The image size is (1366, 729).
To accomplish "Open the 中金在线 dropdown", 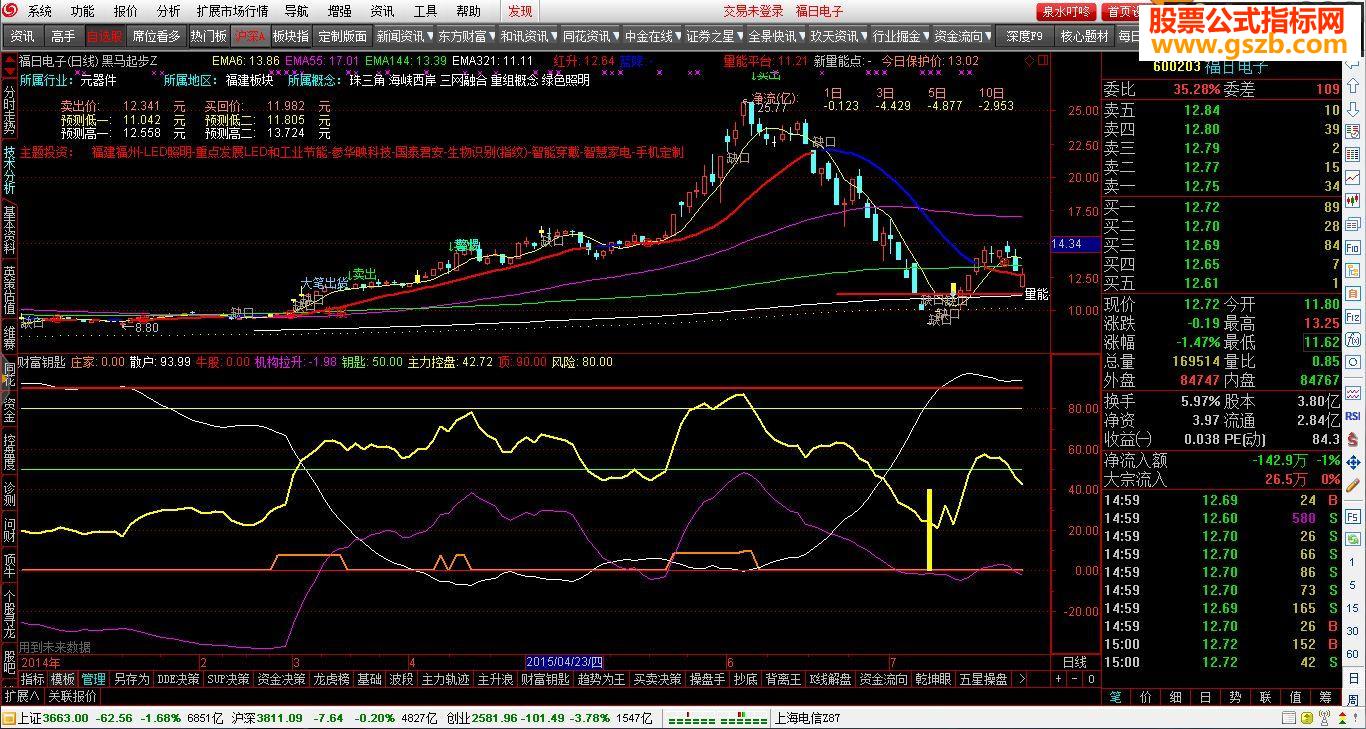I will point(651,36).
